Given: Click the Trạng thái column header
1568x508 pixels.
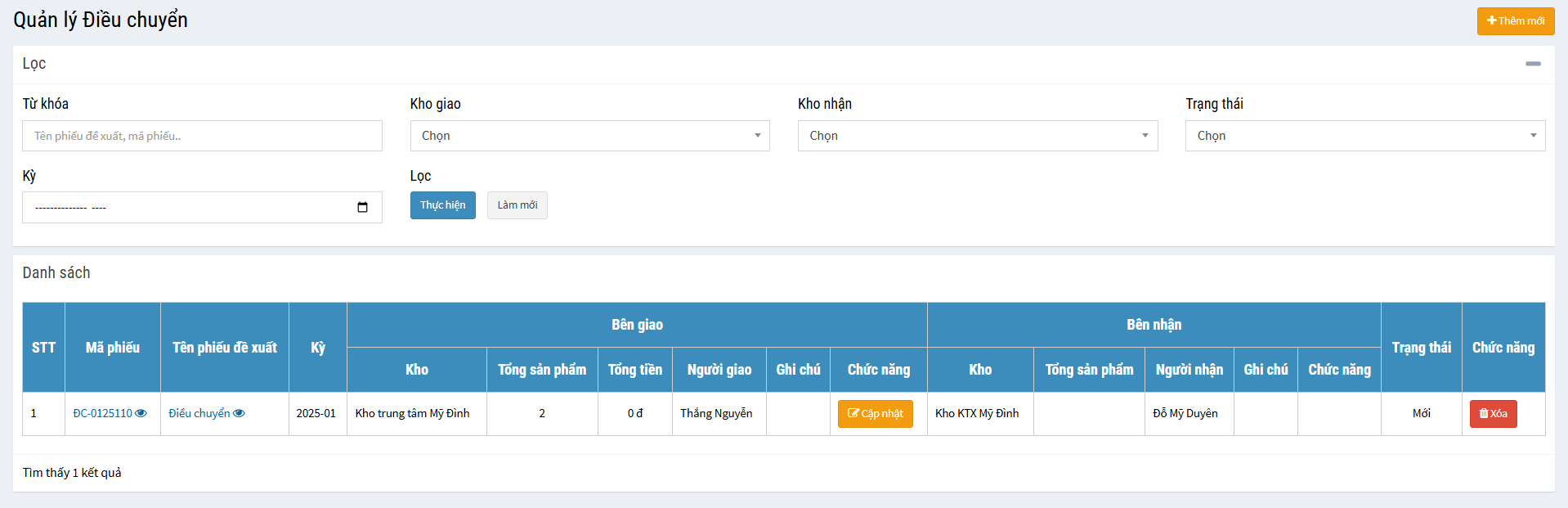Looking at the screenshot, I should point(1421,348).
